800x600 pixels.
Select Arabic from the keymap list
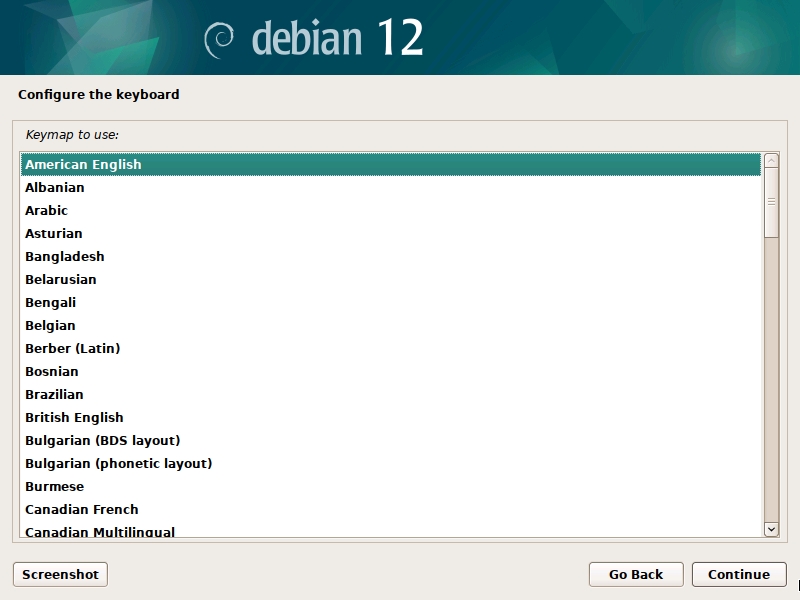[47, 210]
